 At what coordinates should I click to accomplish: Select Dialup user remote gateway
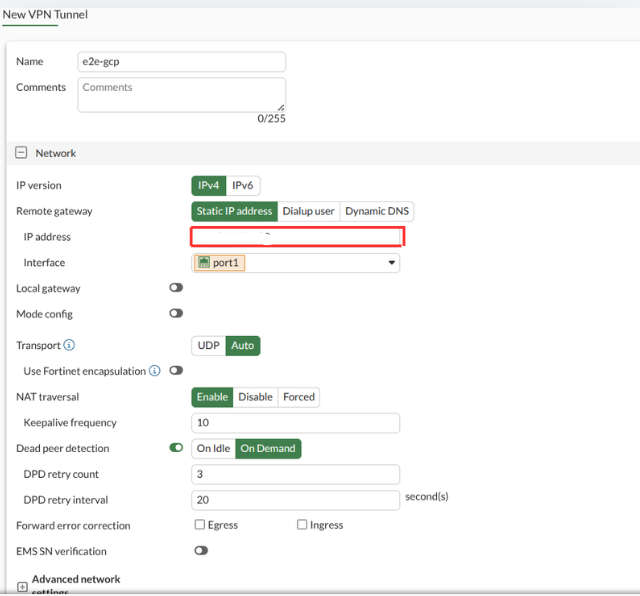[309, 211]
